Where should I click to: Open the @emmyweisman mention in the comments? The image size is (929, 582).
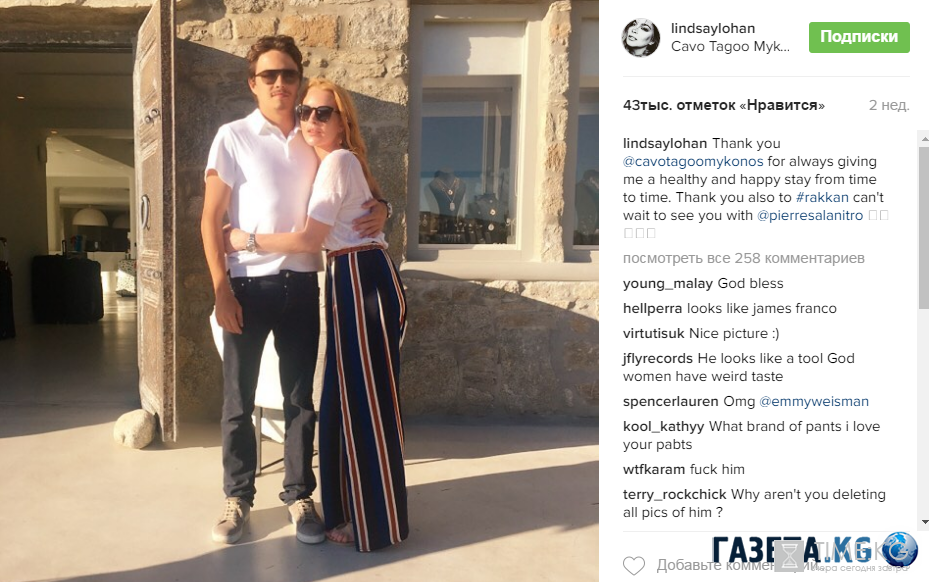[x=814, y=402]
